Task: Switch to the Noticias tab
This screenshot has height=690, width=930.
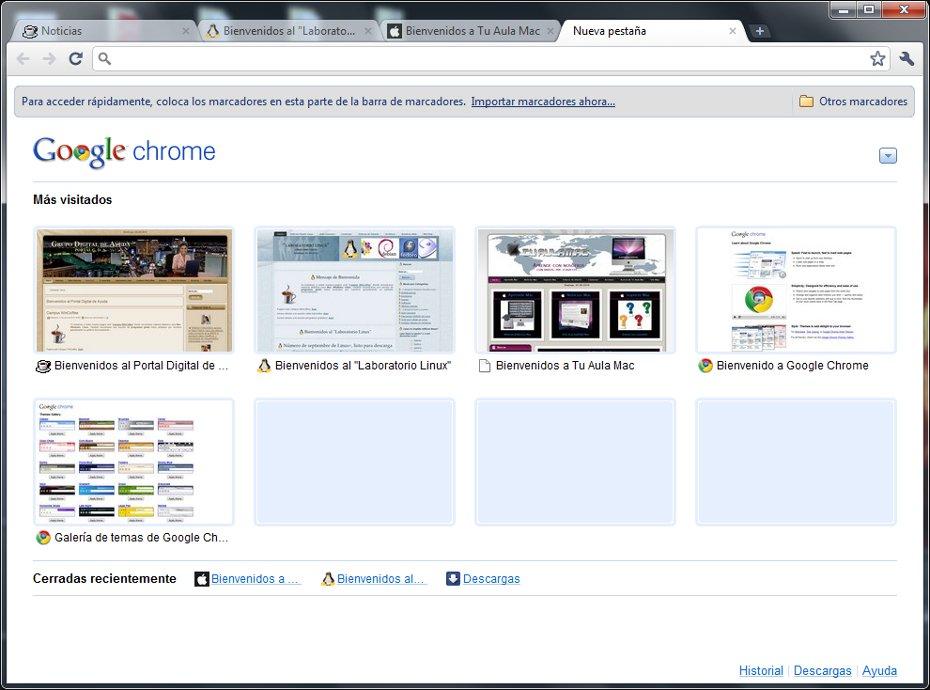Action: click(x=105, y=31)
